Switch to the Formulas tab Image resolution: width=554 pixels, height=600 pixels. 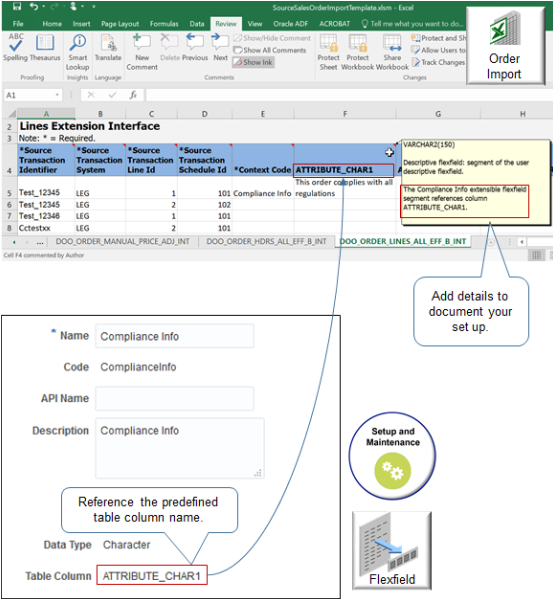[164, 24]
